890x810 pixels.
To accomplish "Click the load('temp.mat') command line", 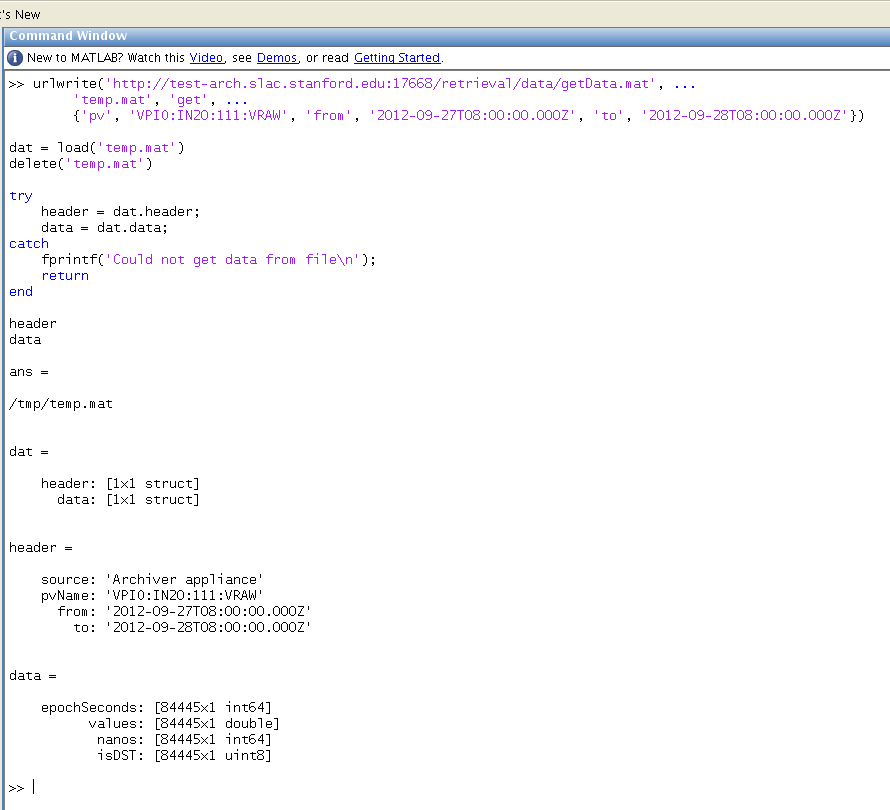I will 97,148.
